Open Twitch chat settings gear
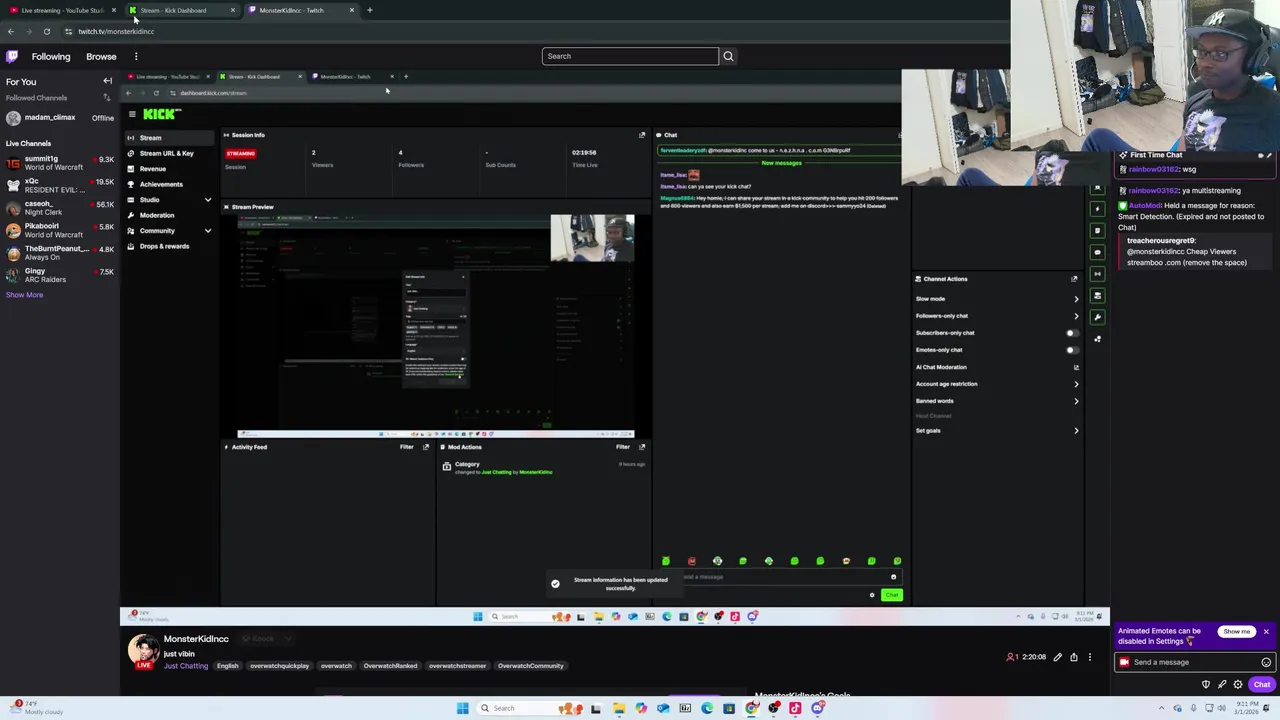This screenshot has width=1280, height=720. pyautogui.click(x=1238, y=685)
